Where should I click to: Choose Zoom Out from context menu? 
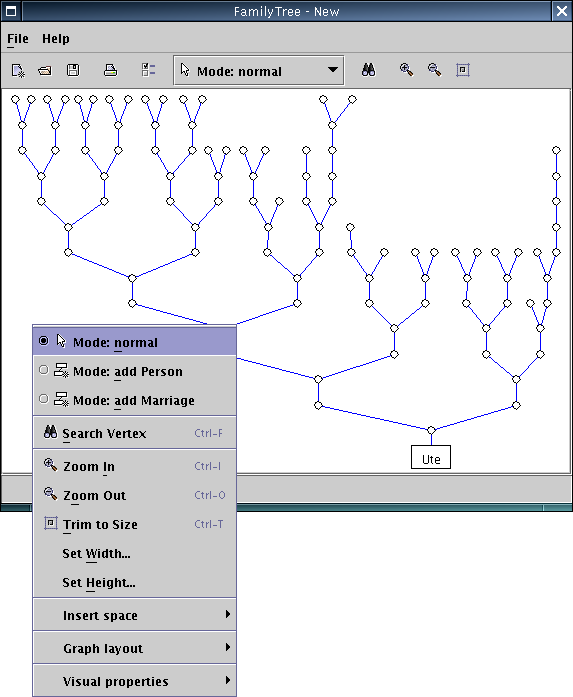click(x=134, y=495)
